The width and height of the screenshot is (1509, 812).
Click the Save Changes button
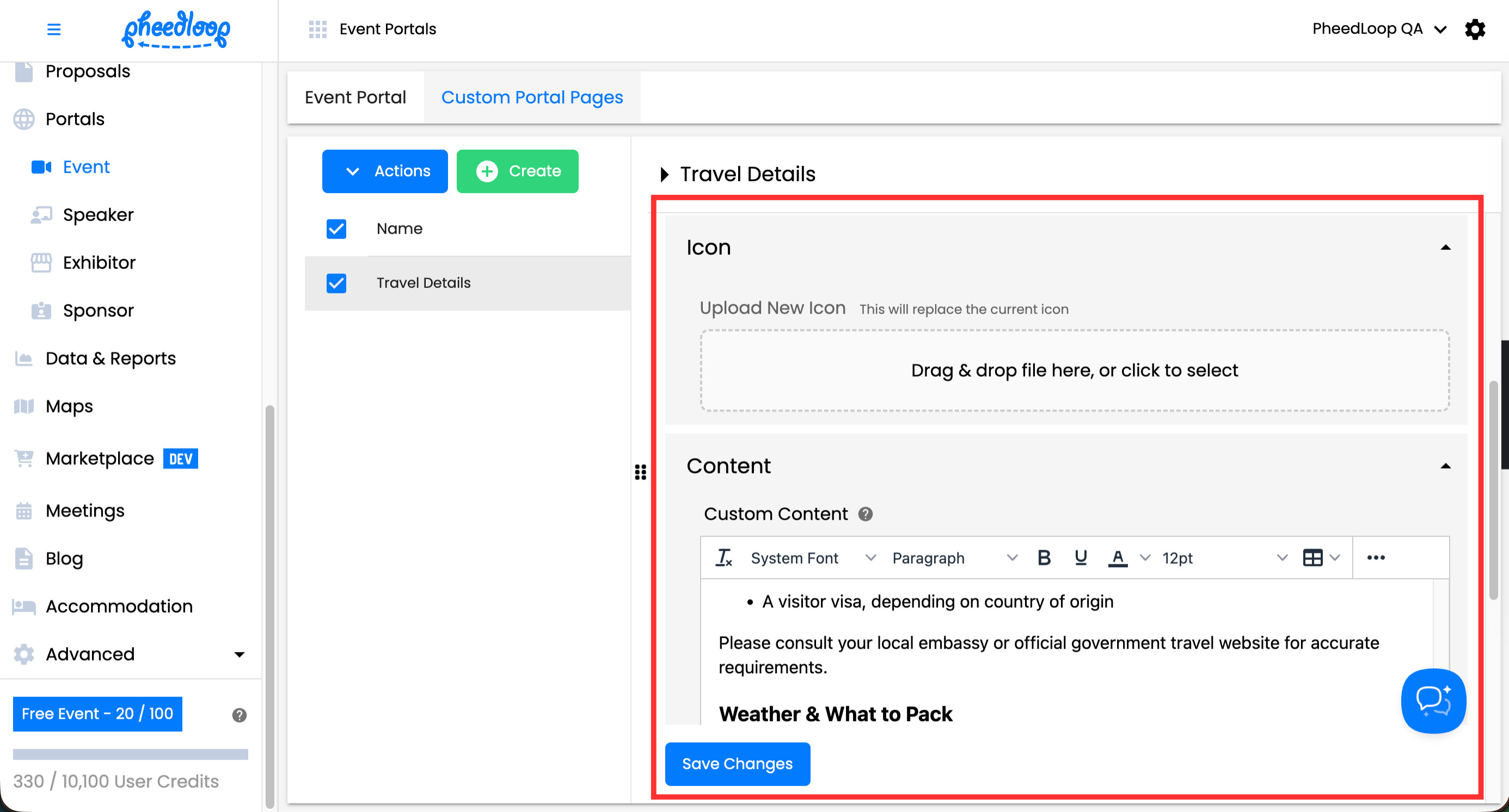pyautogui.click(x=737, y=764)
